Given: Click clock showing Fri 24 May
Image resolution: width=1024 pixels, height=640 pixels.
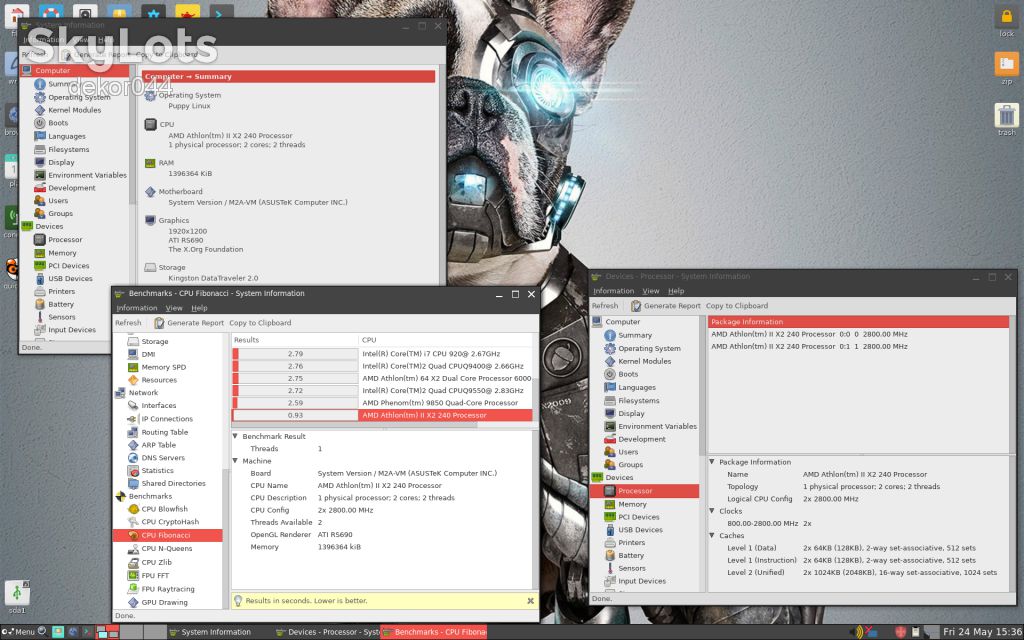Looking at the screenshot, I should tap(982, 632).
